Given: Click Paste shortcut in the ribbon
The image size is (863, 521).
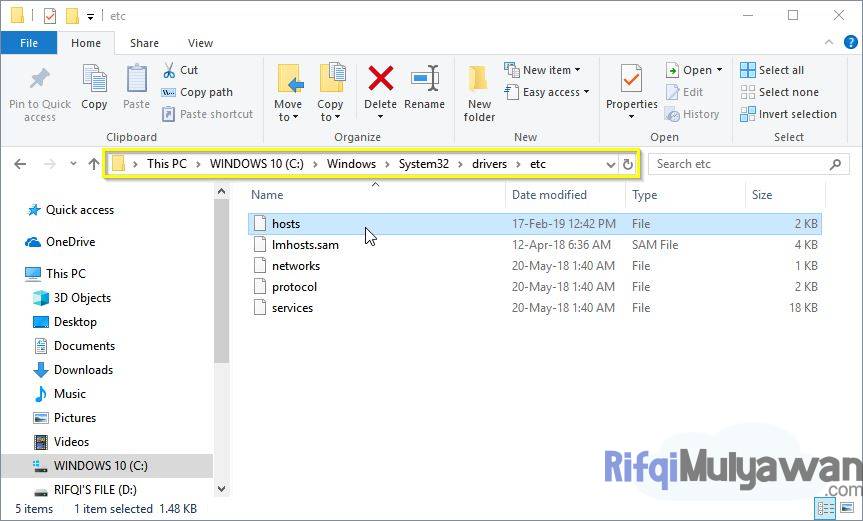Looking at the screenshot, I should (207, 114).
